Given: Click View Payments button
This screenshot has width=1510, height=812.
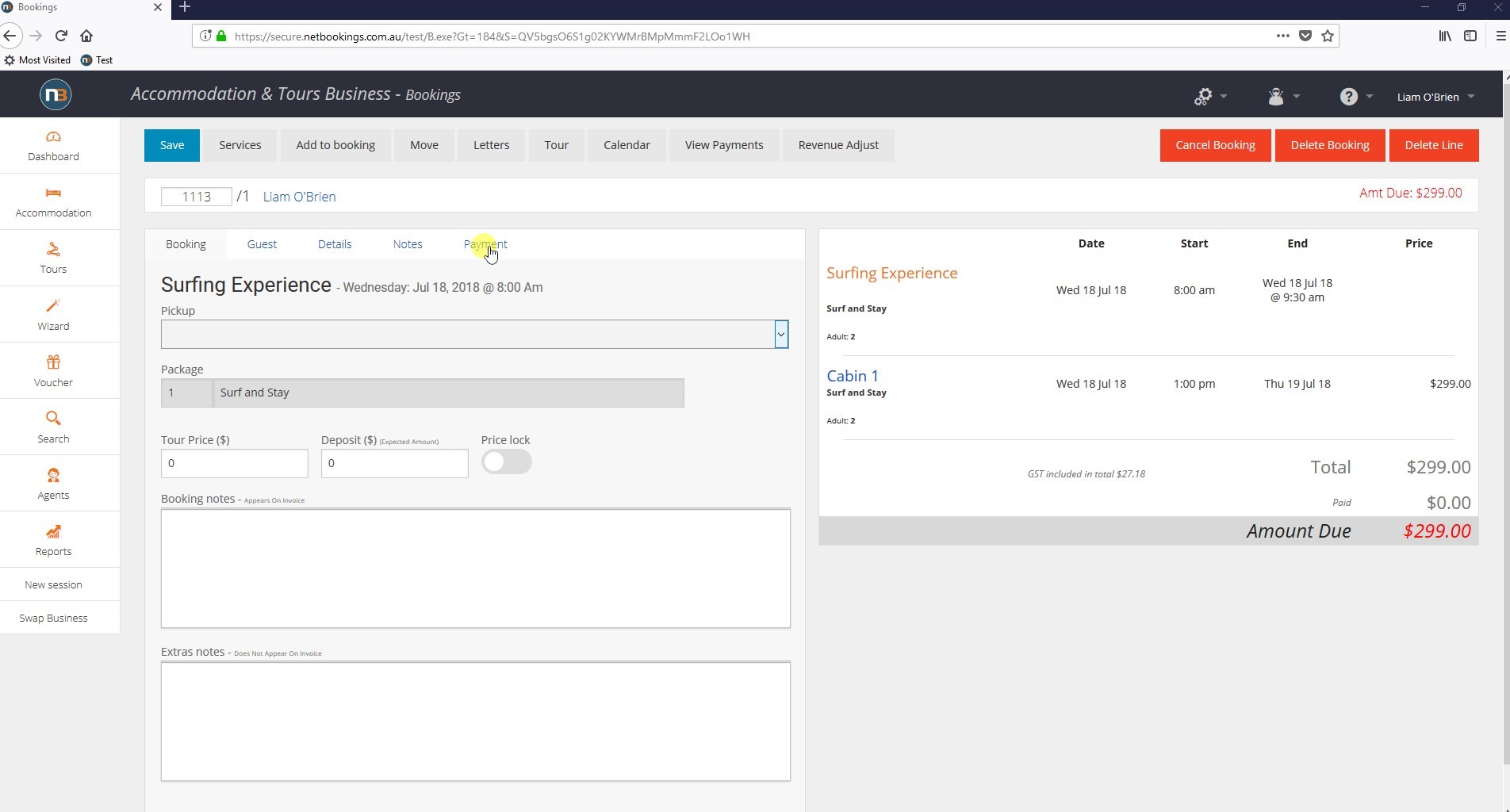Looking at the screenshot, I should (724, 145).
